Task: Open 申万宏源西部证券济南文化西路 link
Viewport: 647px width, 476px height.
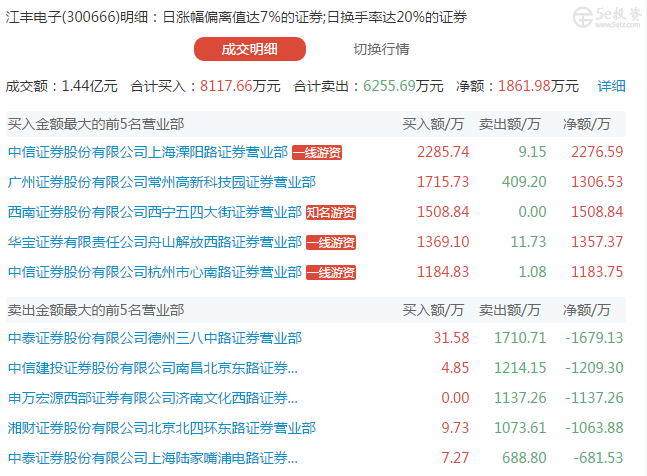Action: [153, 398]
